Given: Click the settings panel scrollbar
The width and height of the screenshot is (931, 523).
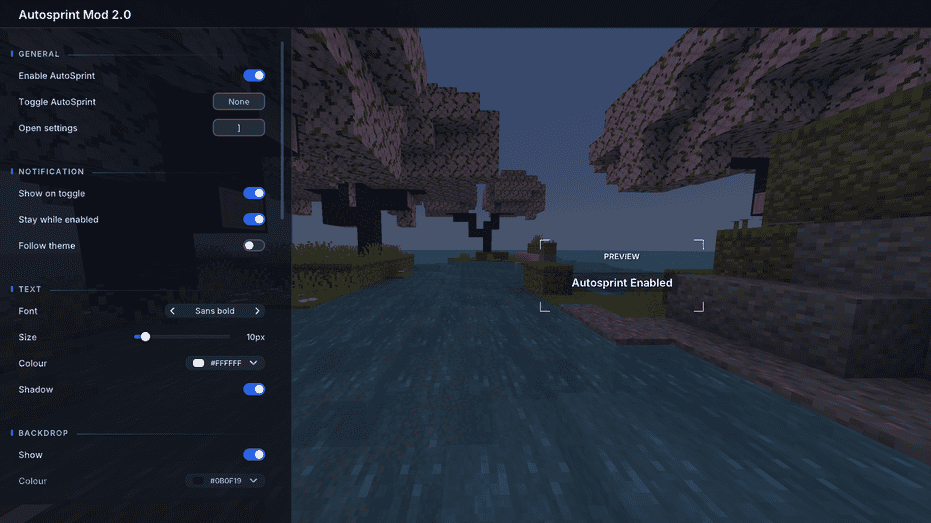Looking at the screenshot, I should click(x=282, y=131).
